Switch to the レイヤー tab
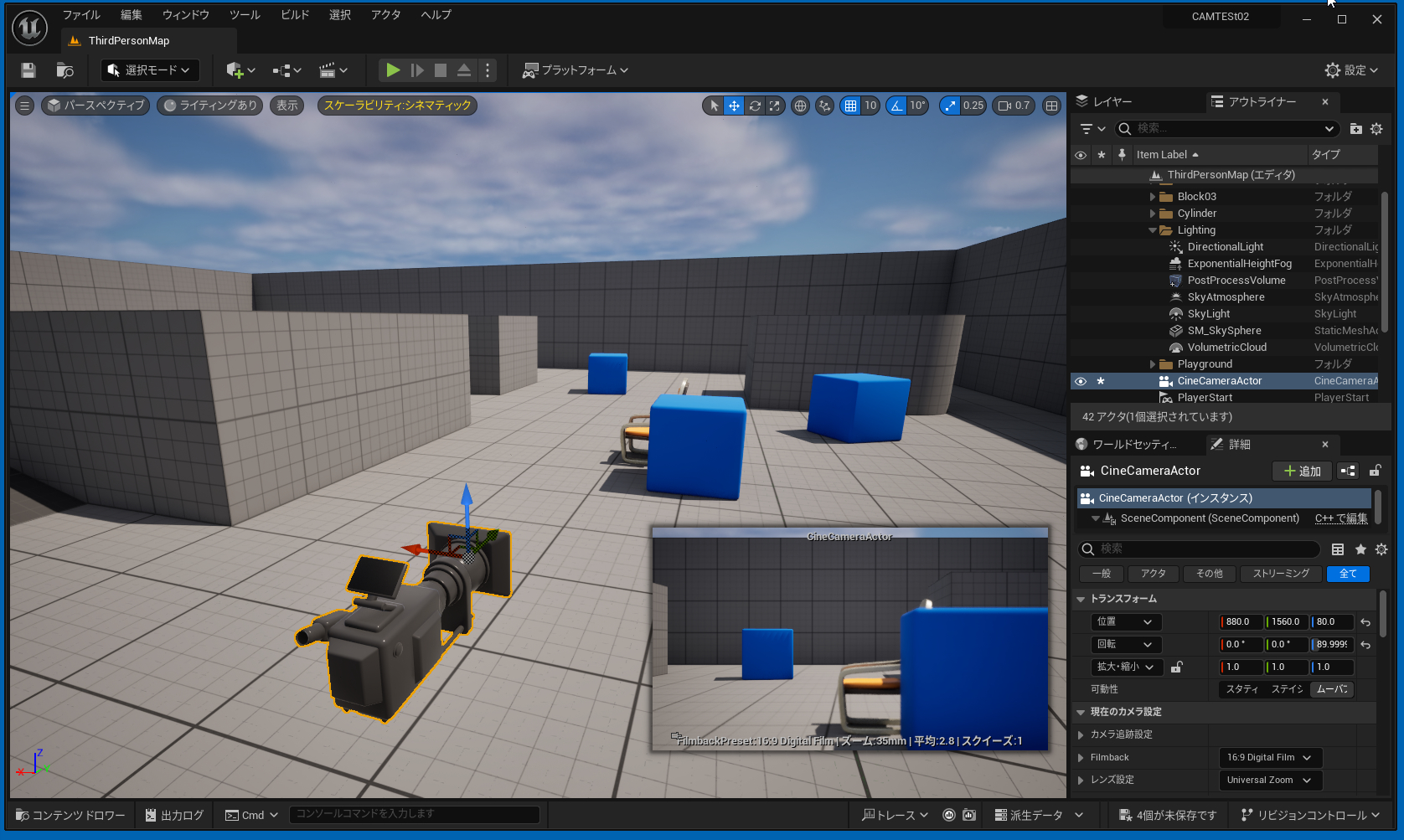 pos(1104,101)
